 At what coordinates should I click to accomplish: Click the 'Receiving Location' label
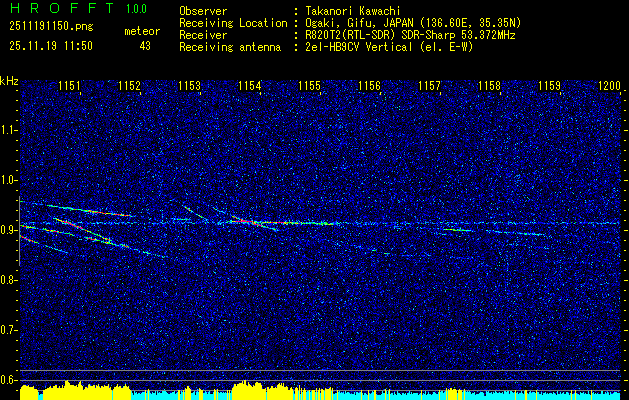[233, 23]
